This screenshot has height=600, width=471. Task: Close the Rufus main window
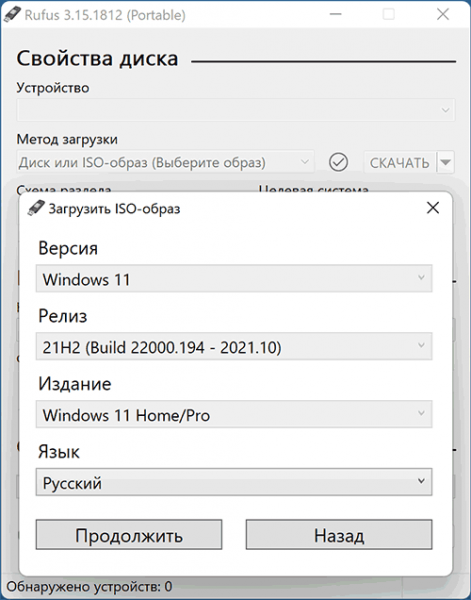(443, 15)
